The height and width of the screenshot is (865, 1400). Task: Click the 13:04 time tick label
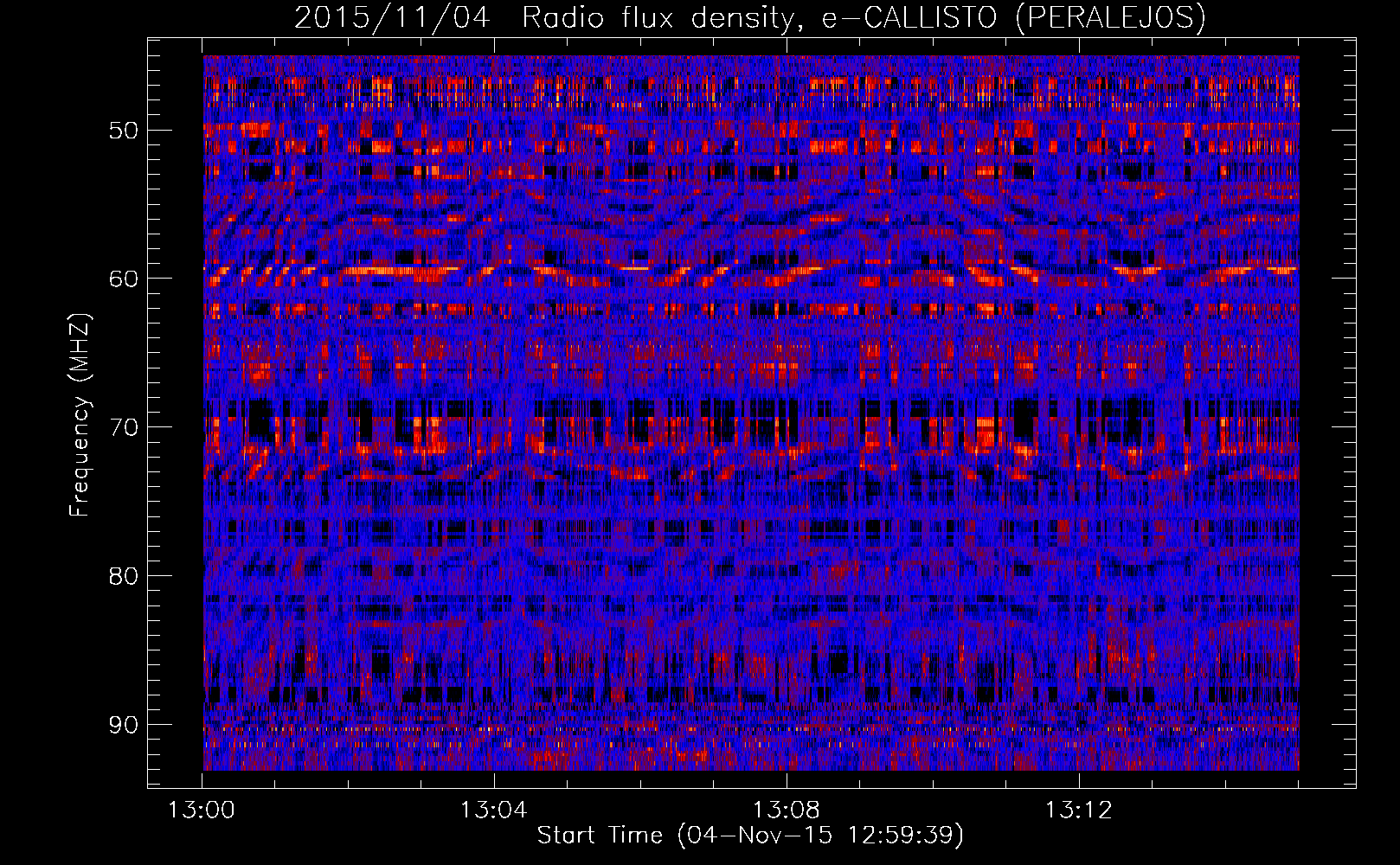point(493,811)
